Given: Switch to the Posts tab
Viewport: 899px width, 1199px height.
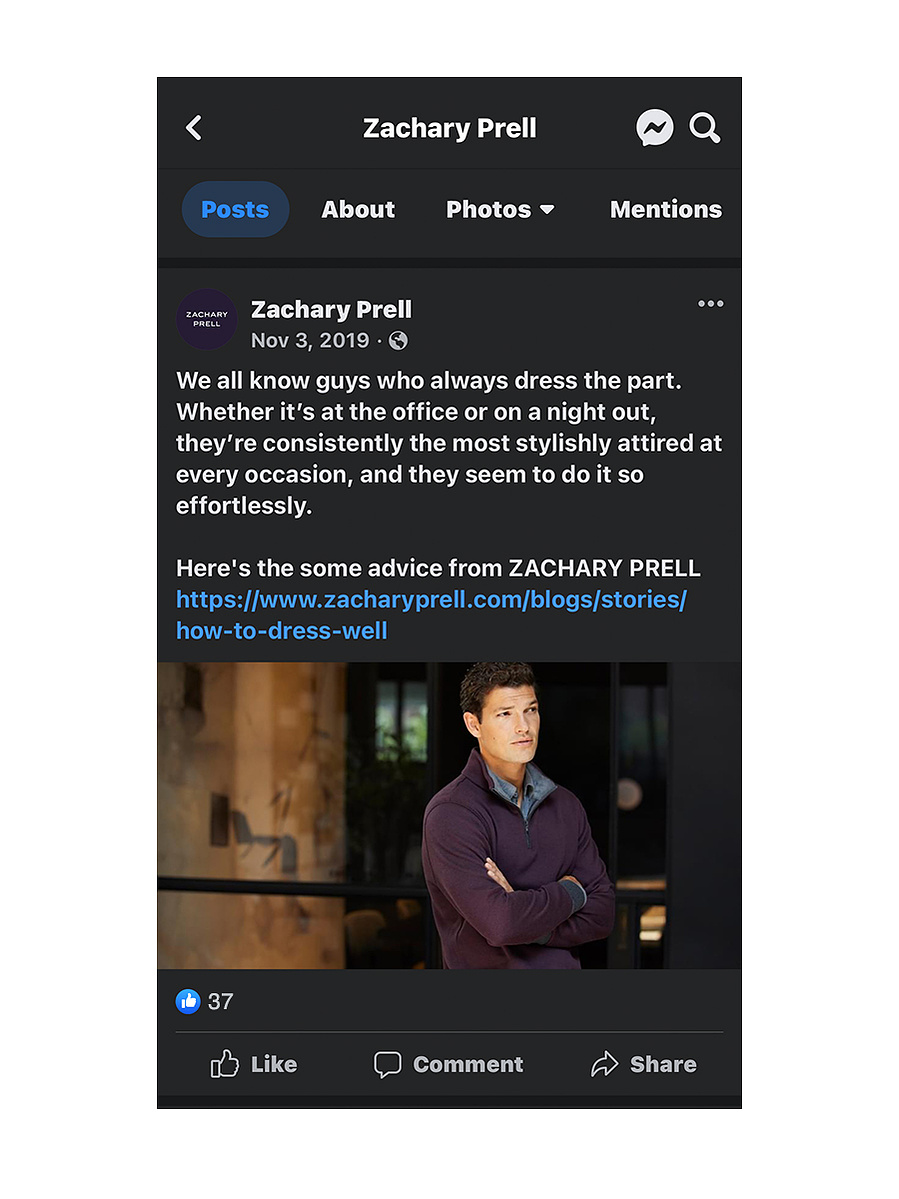Looking at the screenshot, I should pos(235,210).
